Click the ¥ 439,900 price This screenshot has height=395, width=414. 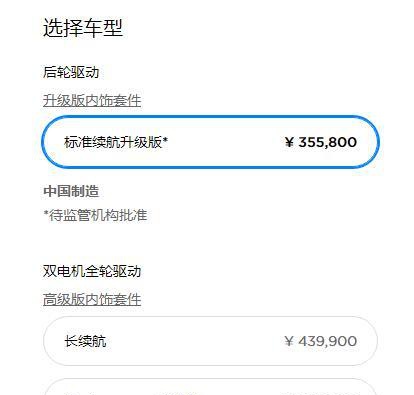(321, 341)
